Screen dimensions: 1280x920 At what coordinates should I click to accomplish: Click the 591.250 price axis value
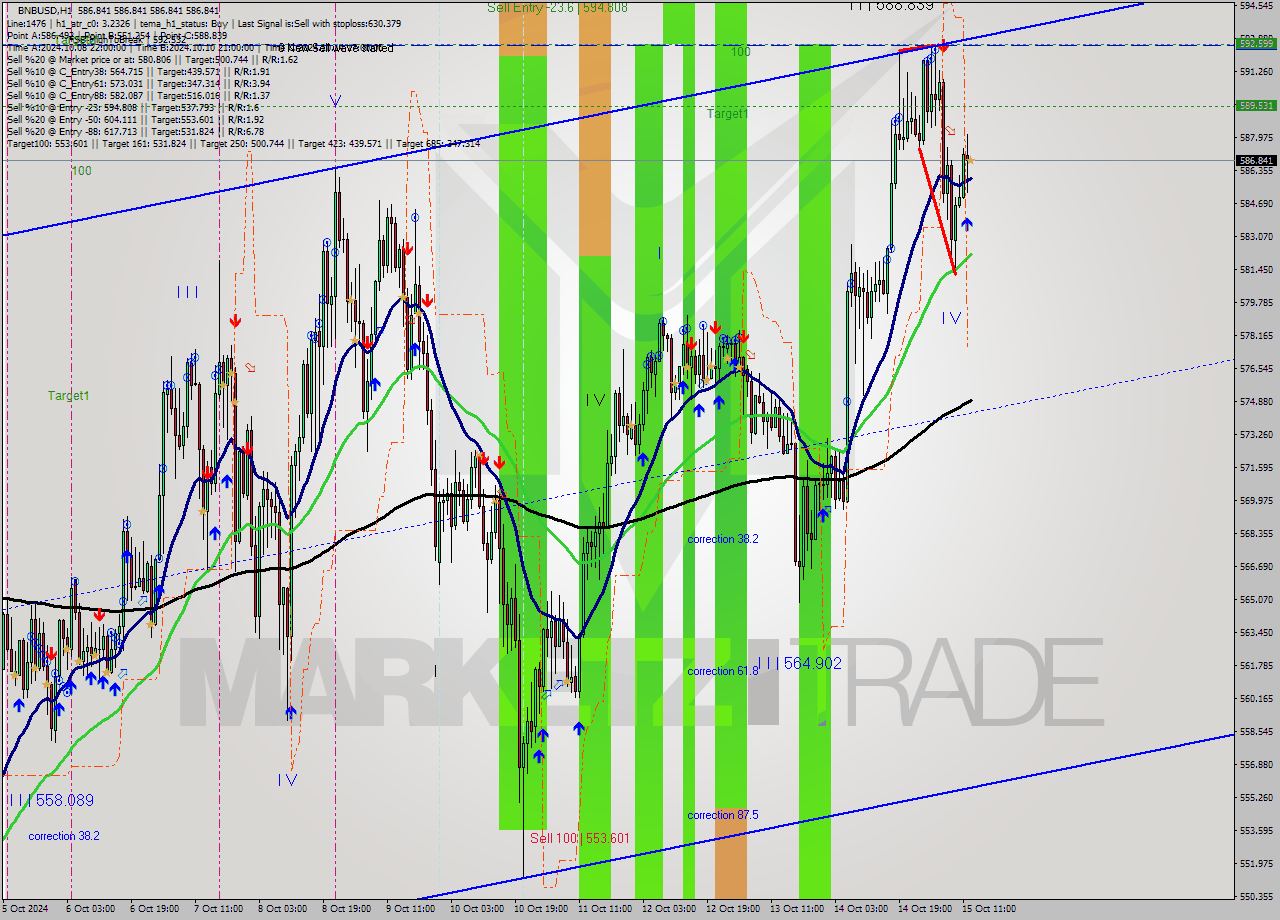tap(1256, 72)
